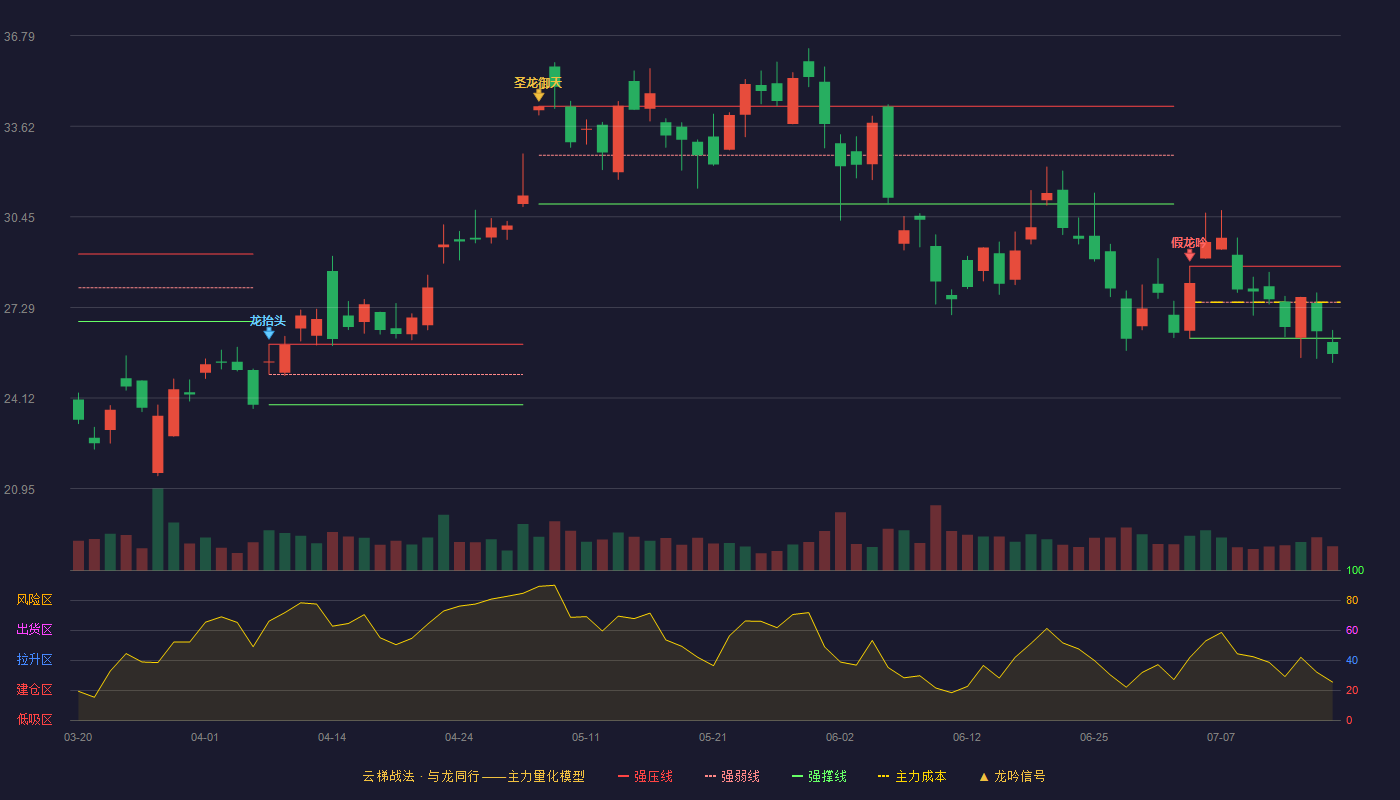Click the 风险区 zone label
Screen dimensions: 1400x800
[x=34, y=600]
